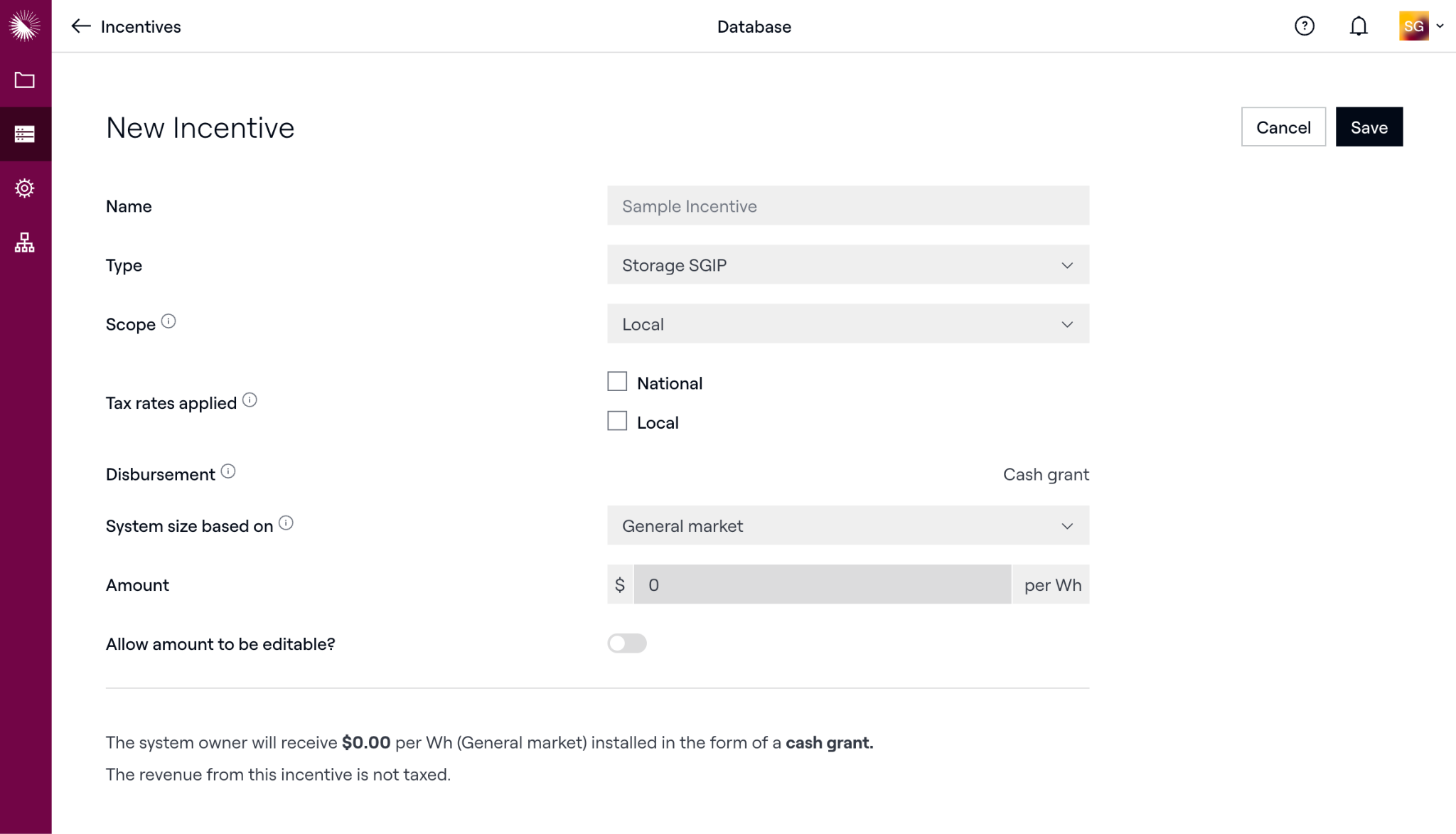The width and height of the screenshot is (1456, 834).
Task: Open the organization hierarchy sidebar icon
Action: click(x=25, y=242)
